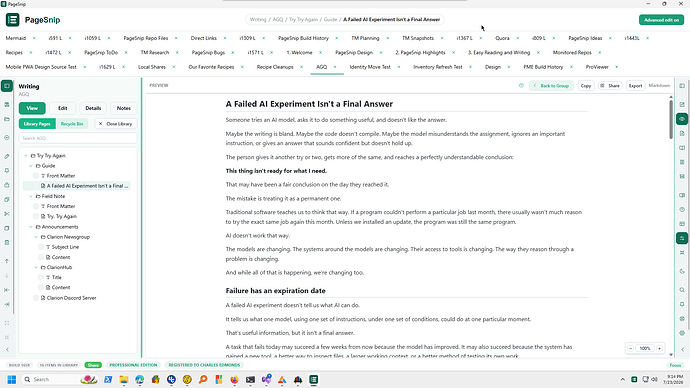Viewport: 690px width, 388px height.
Task: Click the Share button in the preview toolbar
Action: (x=610, y=86)
